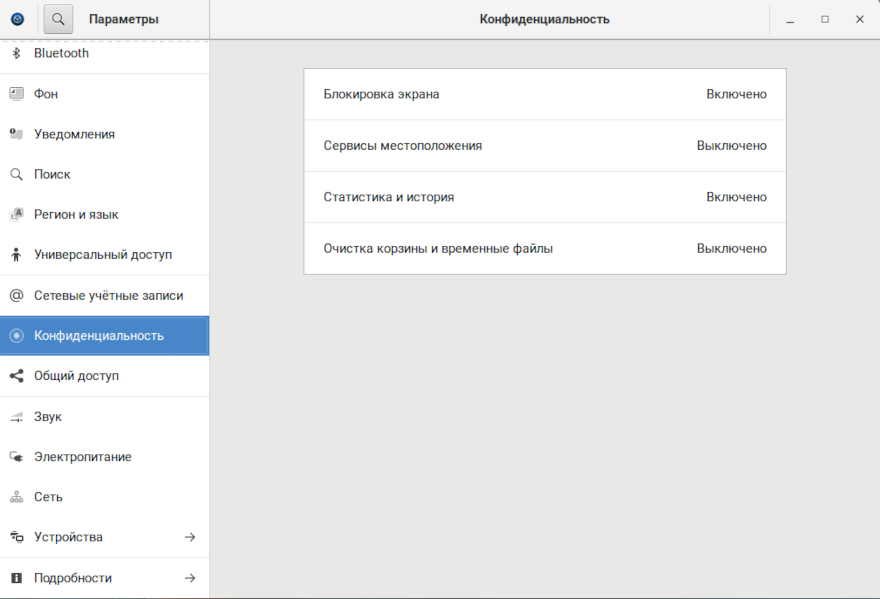The height and width of the screenshot is (599, 880).
Task: Click the Звук sound icon
Action: pos(16,417)
